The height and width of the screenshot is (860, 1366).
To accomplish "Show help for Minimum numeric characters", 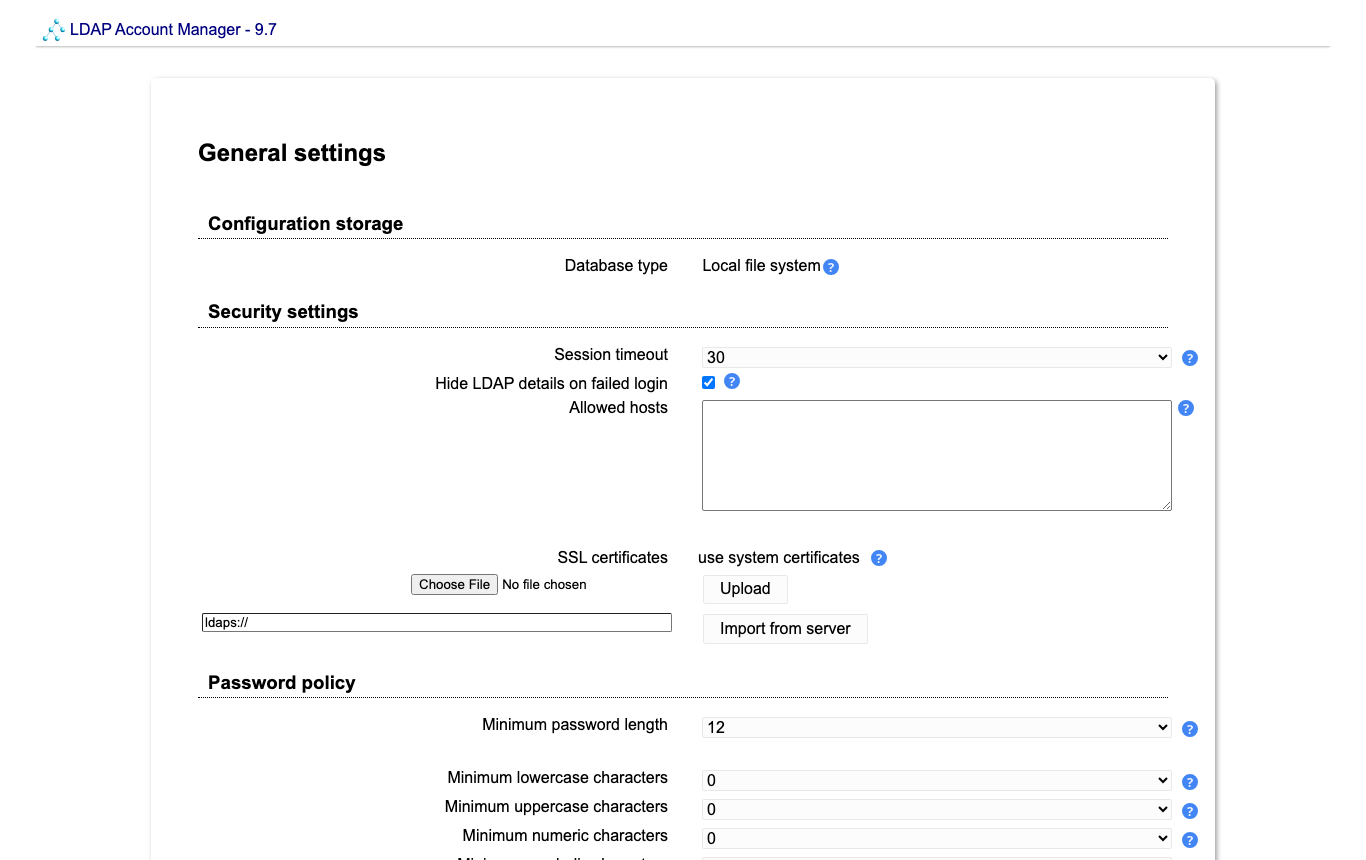I will point(1190,840).
